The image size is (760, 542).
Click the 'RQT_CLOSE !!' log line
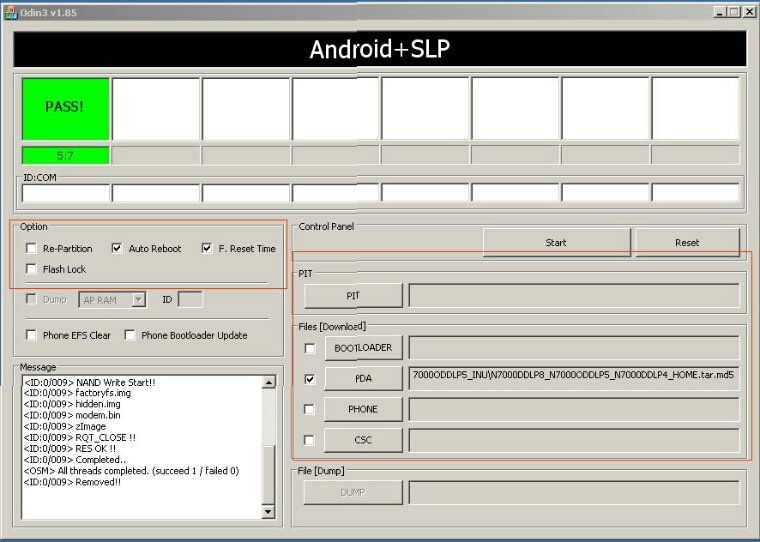(x=79, y=438)
